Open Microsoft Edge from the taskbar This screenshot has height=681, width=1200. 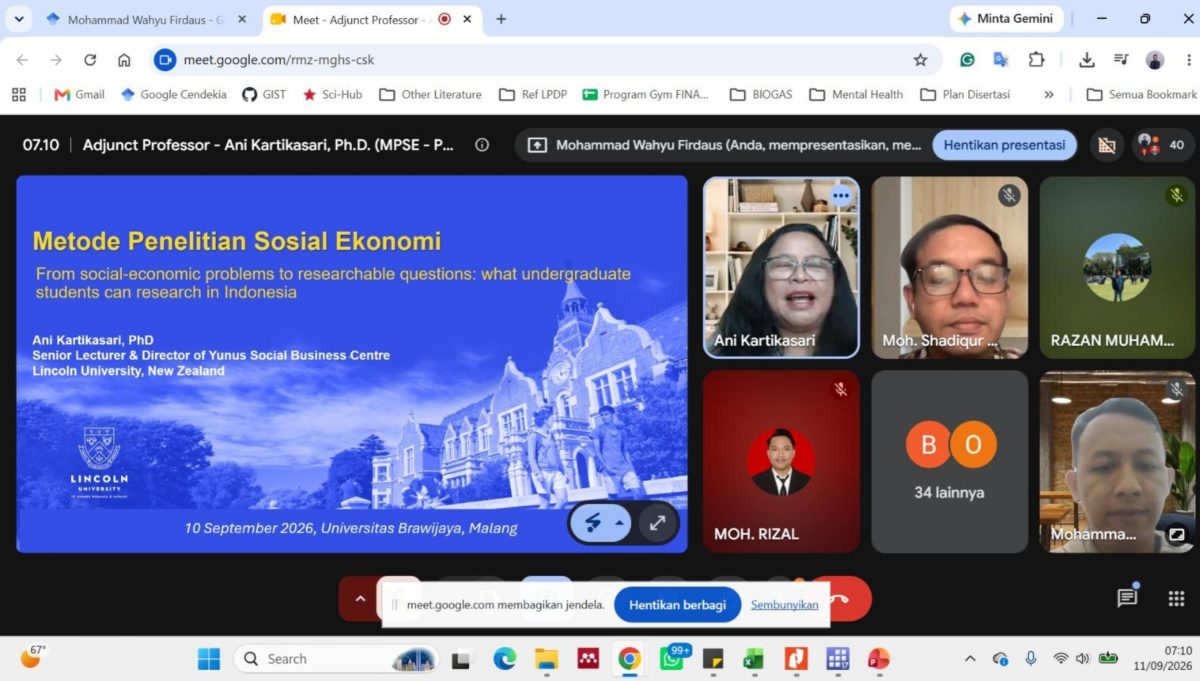tap(504, 659)
